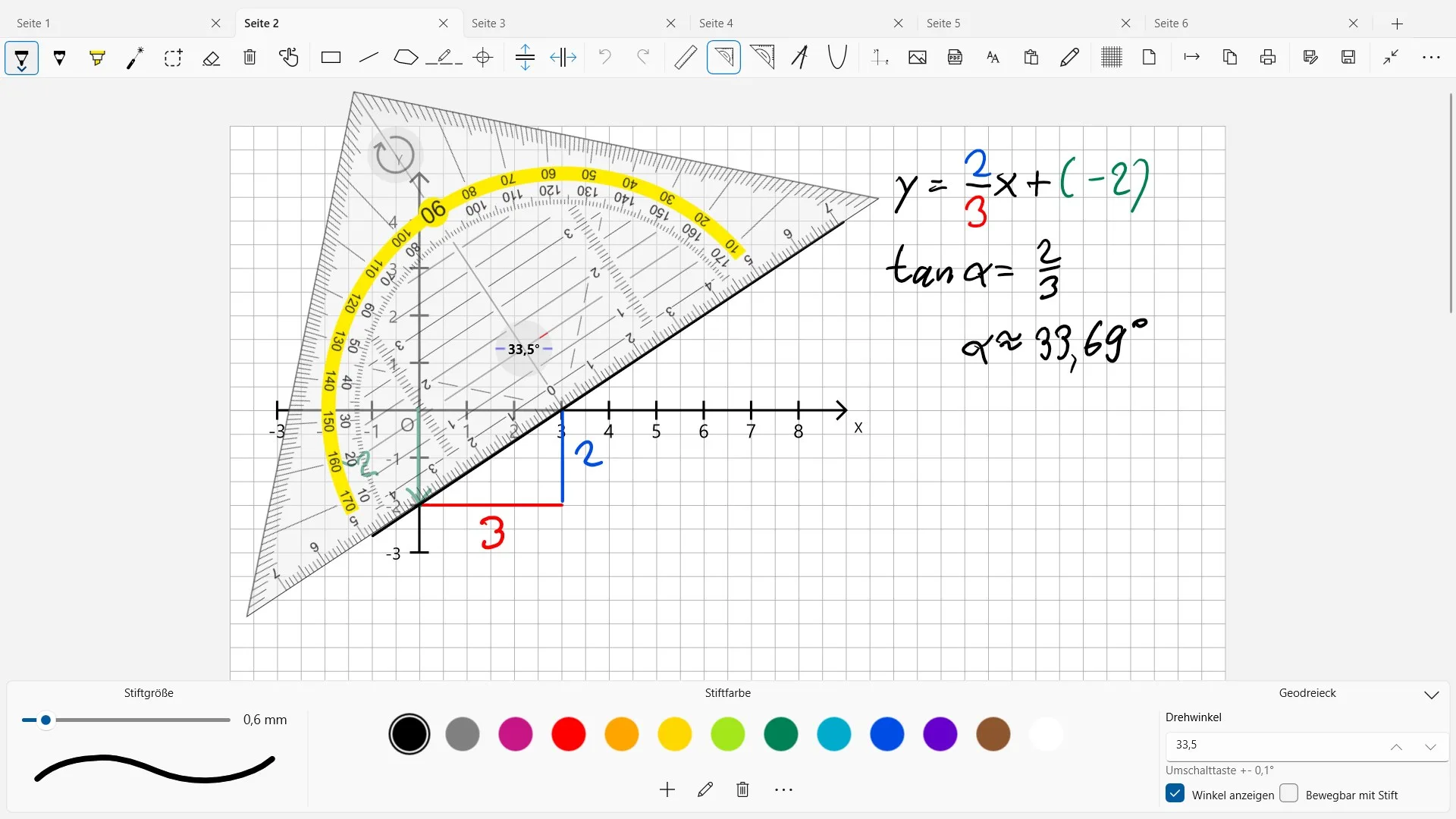The height and width of the screenshot is (819, 1456).
Task: Click the arrow-from-bar toolbar icon
Action: point(1192,58)
